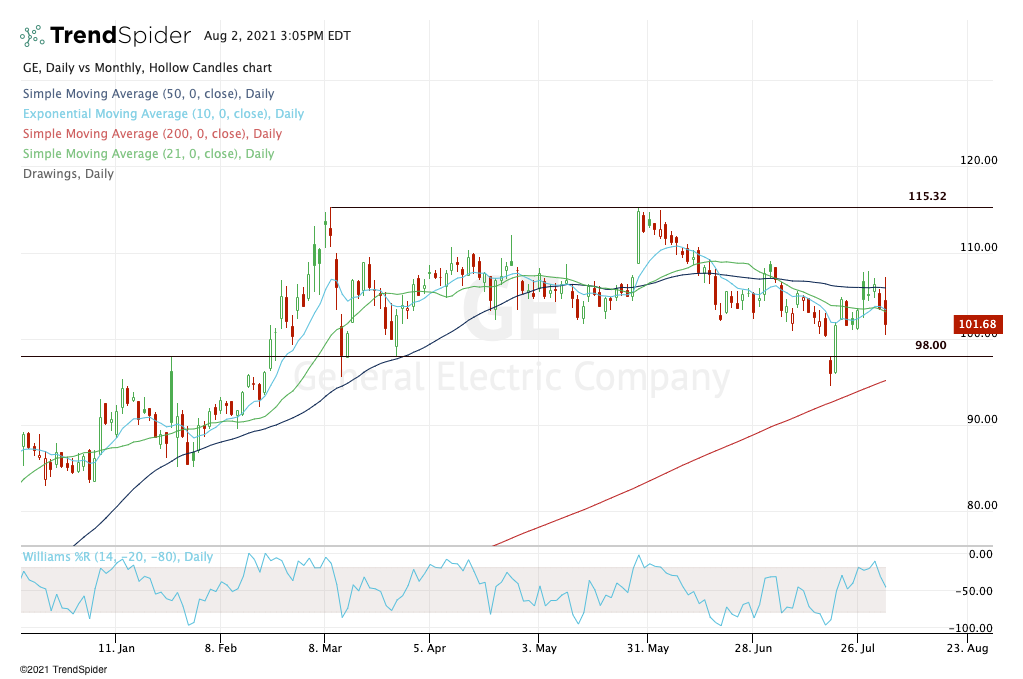Click the Drawings, Daily legend label
The width and height of the screenshot is (1023, 679).
(x=68, y=174)
